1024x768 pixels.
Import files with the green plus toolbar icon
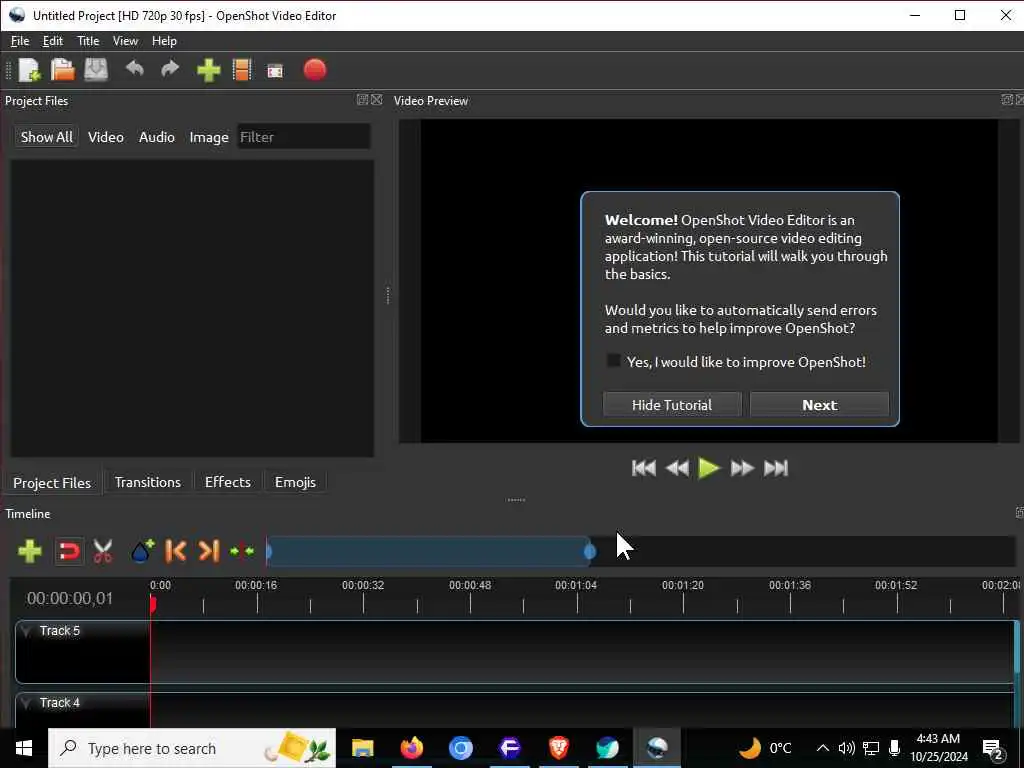tap(208, 70)
